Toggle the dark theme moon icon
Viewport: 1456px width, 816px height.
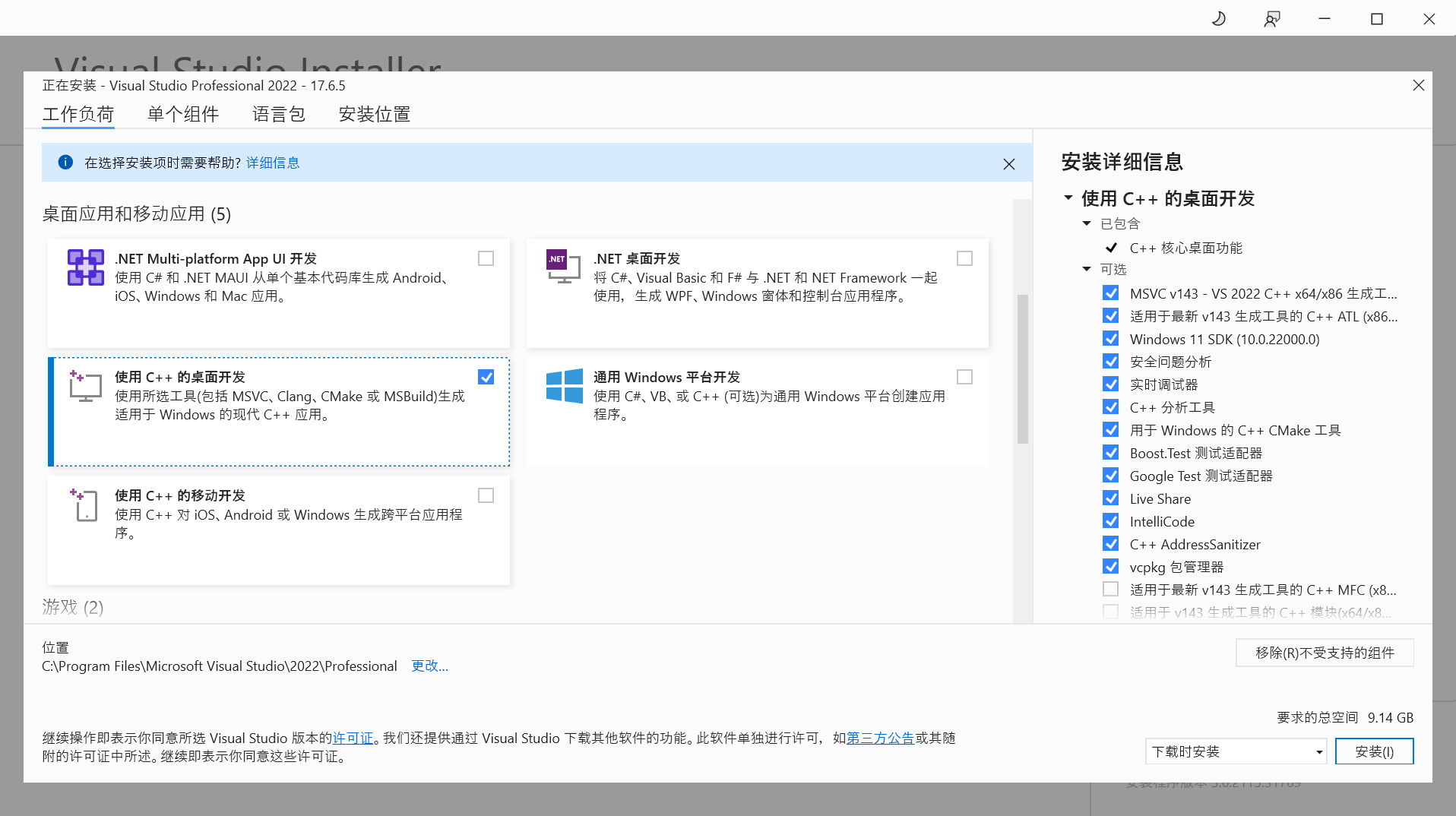coord(1218,18)
